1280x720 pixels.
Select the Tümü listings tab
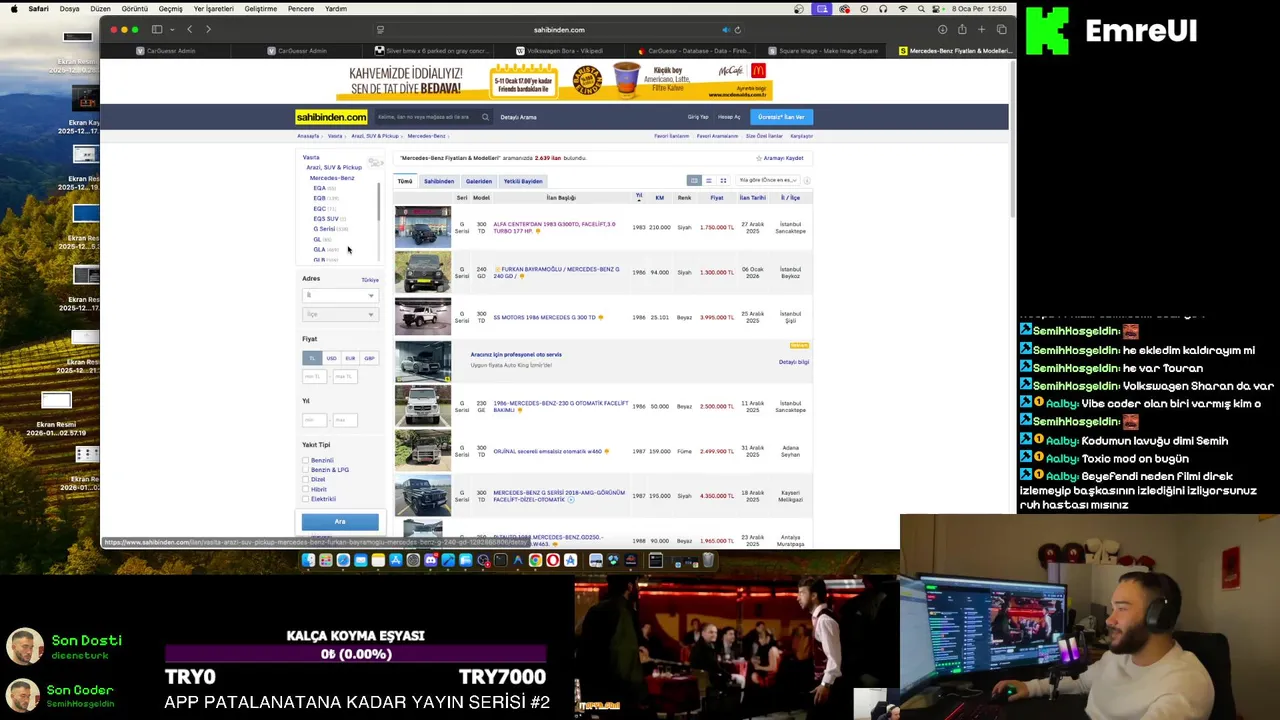pos(405,181)
